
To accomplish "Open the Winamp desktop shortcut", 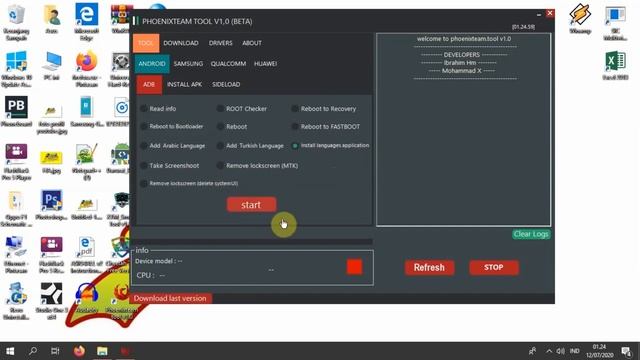I will [580, 19].
